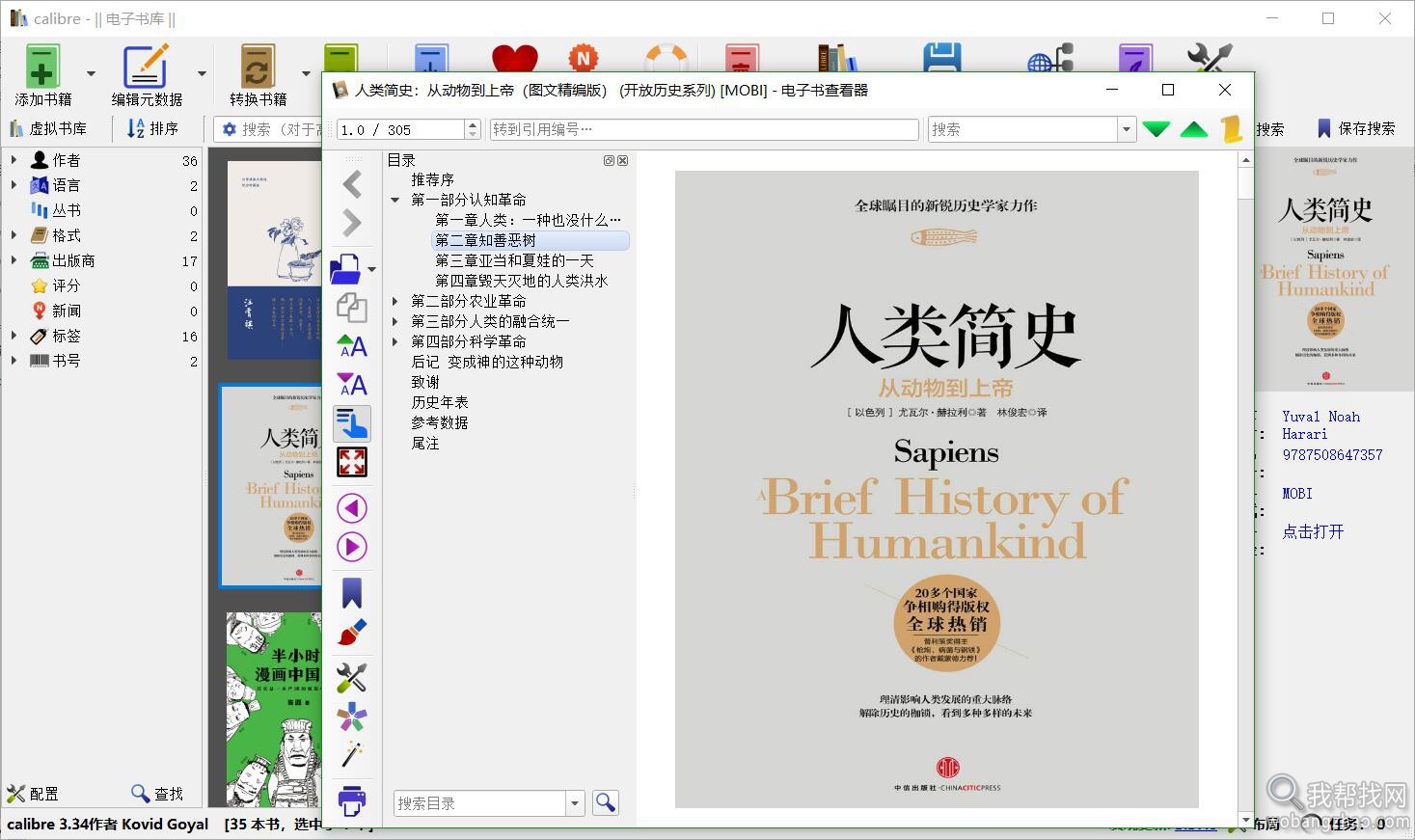Open Edit metadata dropdown arrow
Image resolution: width=1415 pixels, height=840 pixels.
click(x=202, y=73)
